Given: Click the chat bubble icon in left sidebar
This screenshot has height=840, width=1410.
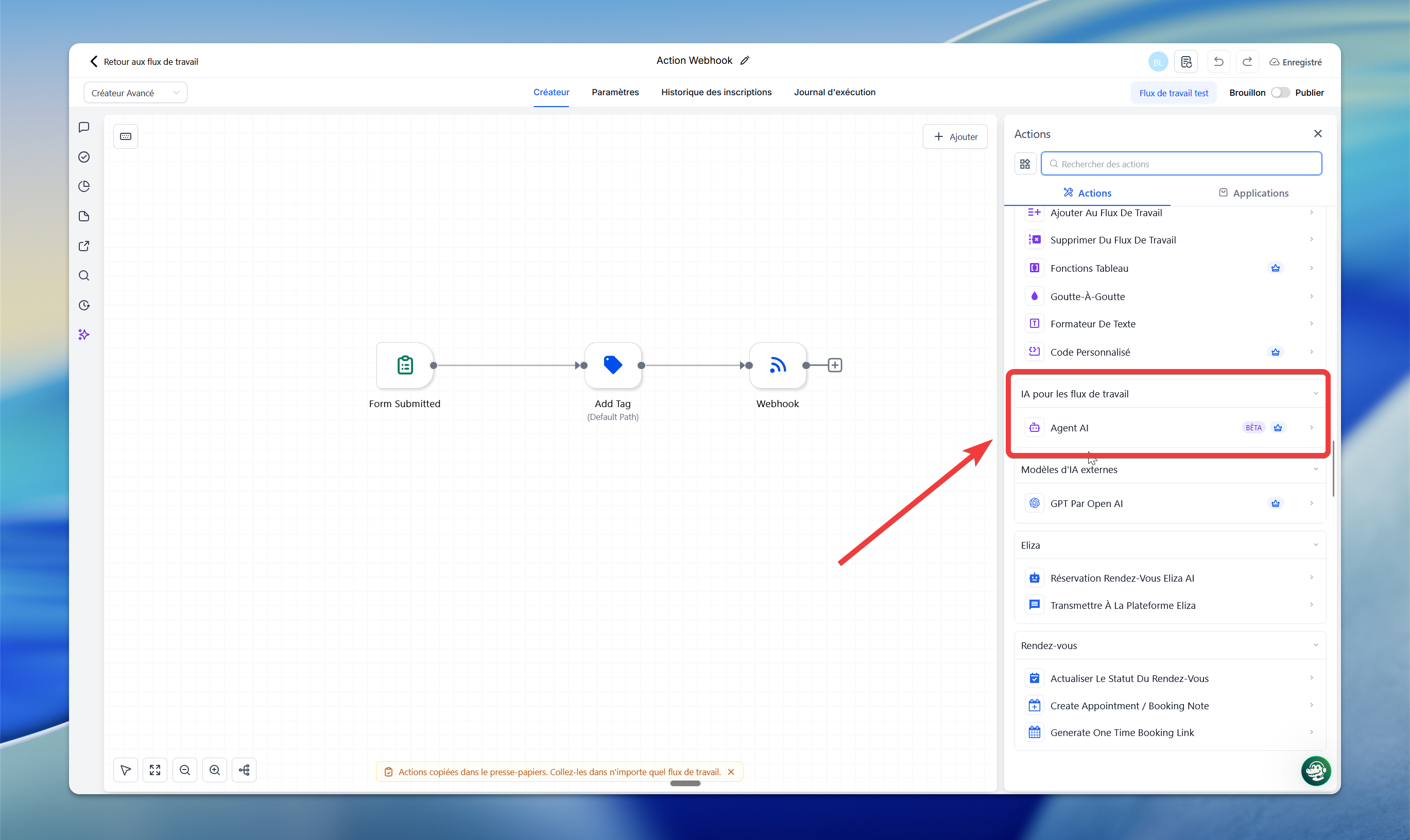Looking at the screenshot, I should (84, 127).
